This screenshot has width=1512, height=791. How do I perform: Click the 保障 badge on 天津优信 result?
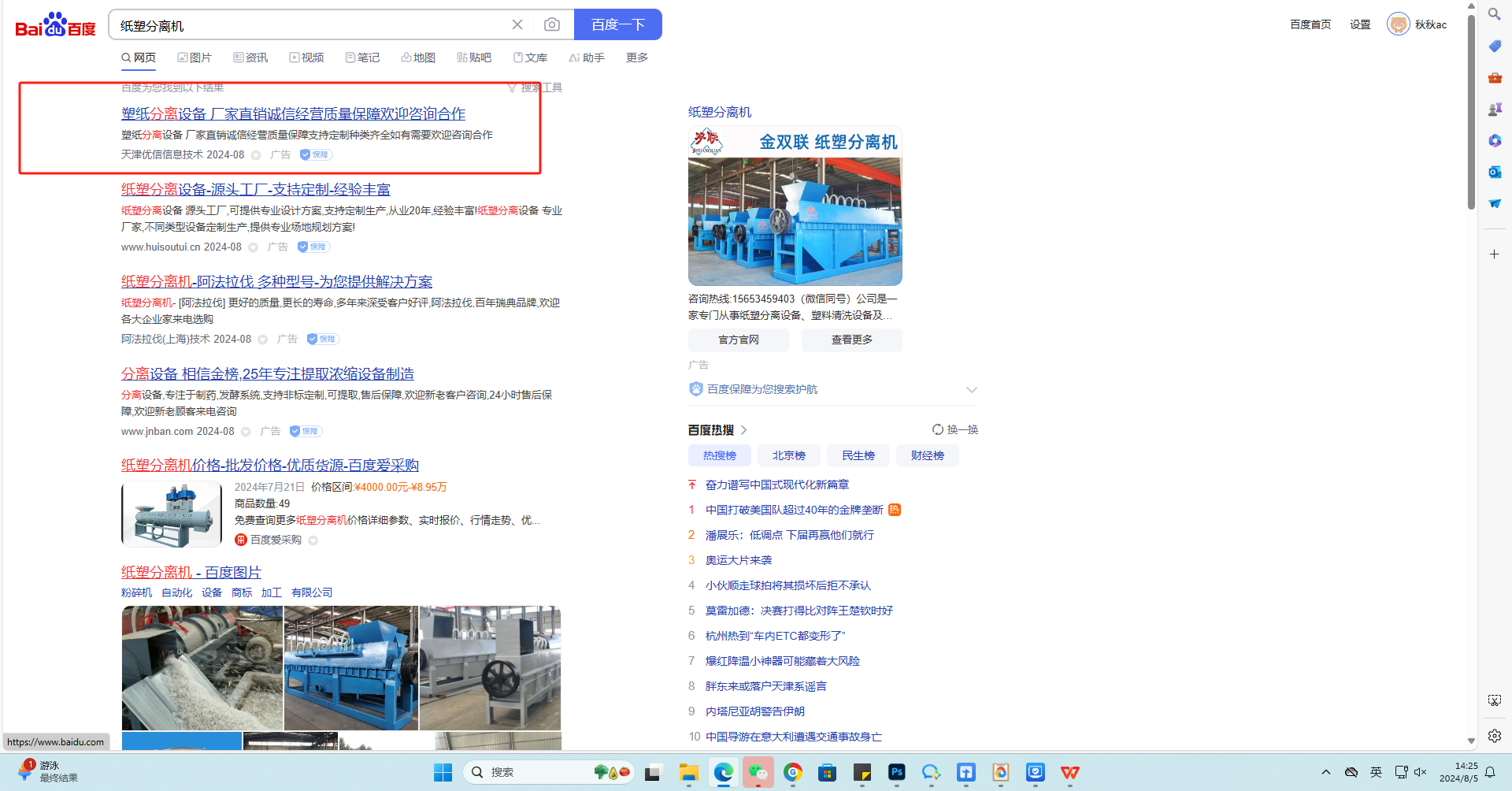(x=316, y=155)
